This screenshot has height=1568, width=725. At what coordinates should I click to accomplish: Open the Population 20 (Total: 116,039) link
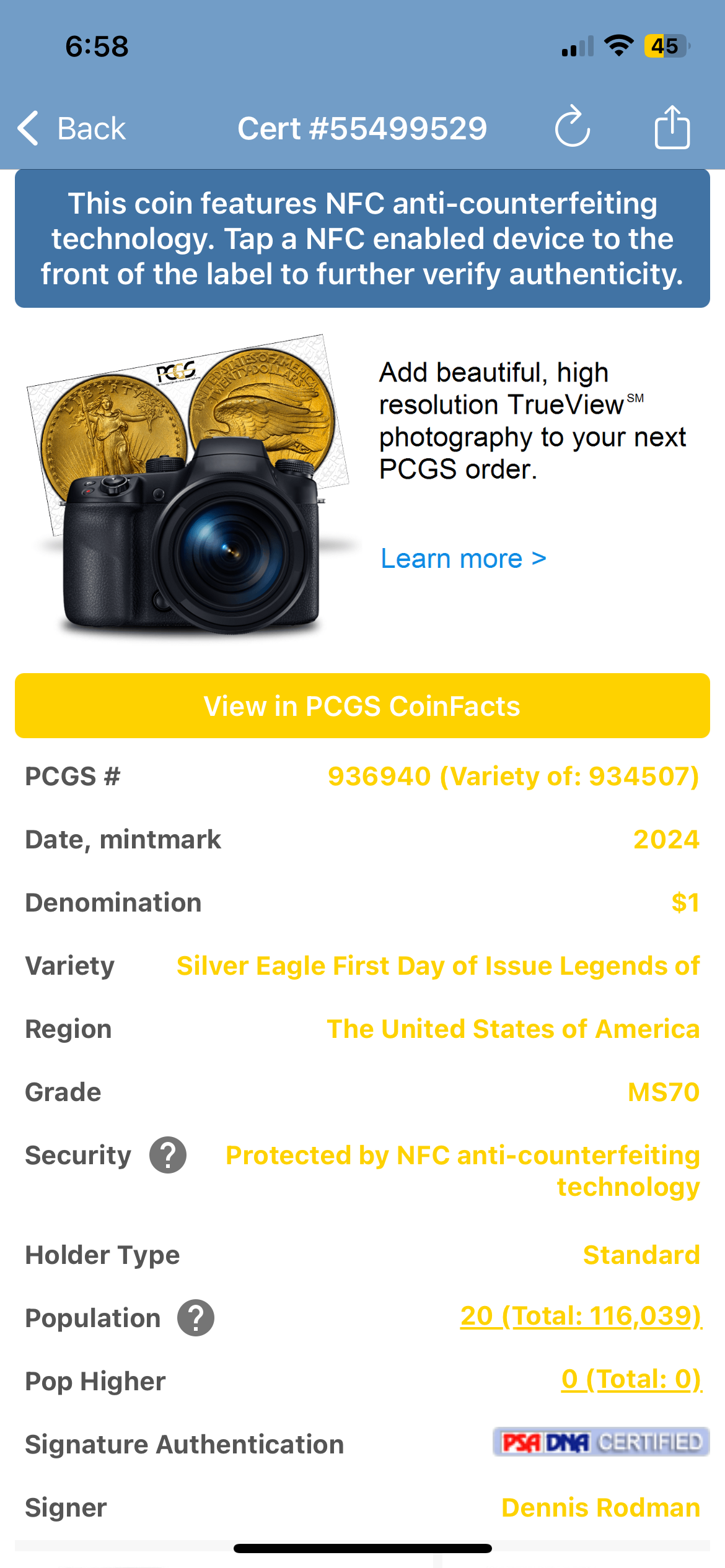[x=581, y=1316]
